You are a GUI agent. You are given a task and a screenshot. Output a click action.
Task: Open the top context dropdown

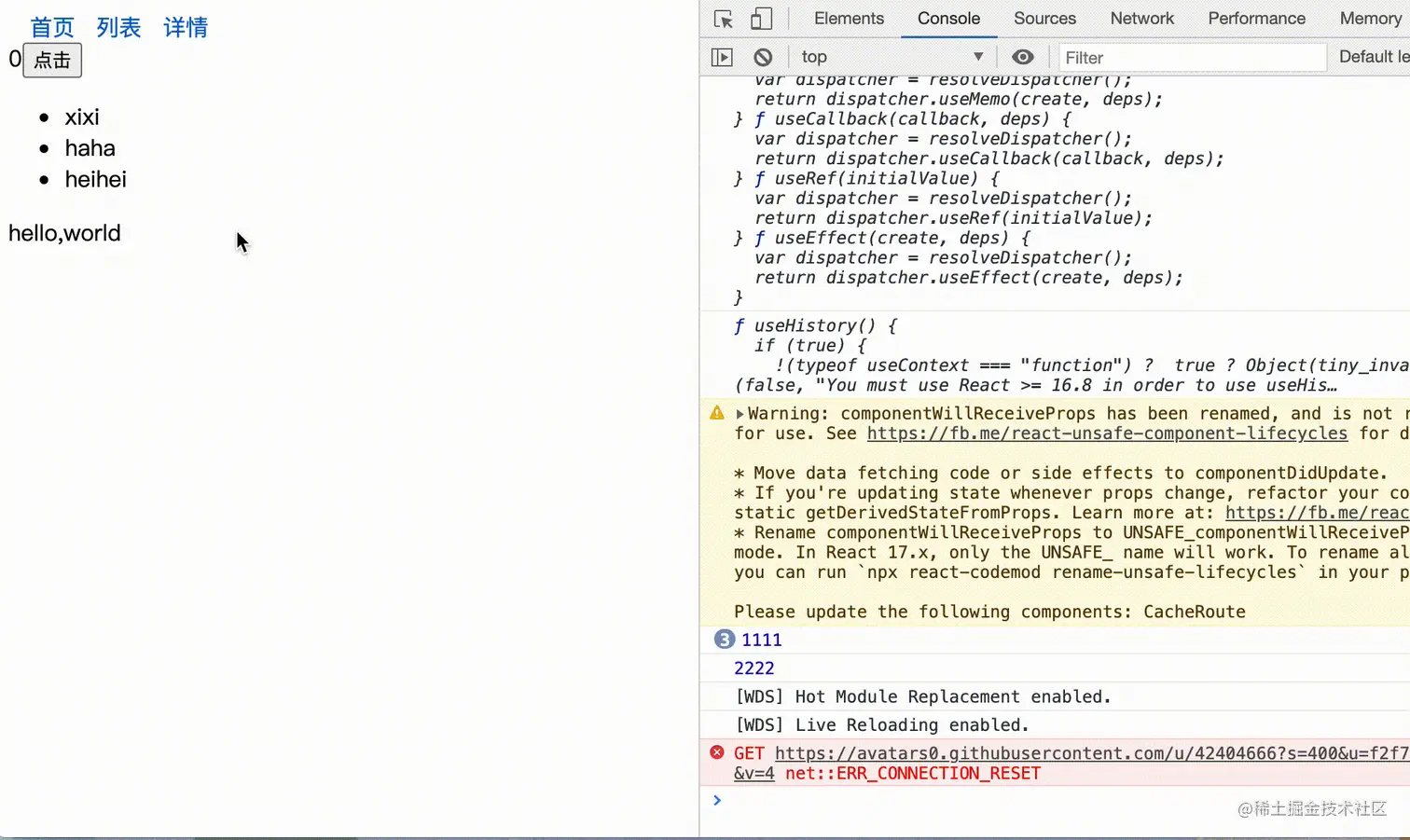[x=892, y=57]
